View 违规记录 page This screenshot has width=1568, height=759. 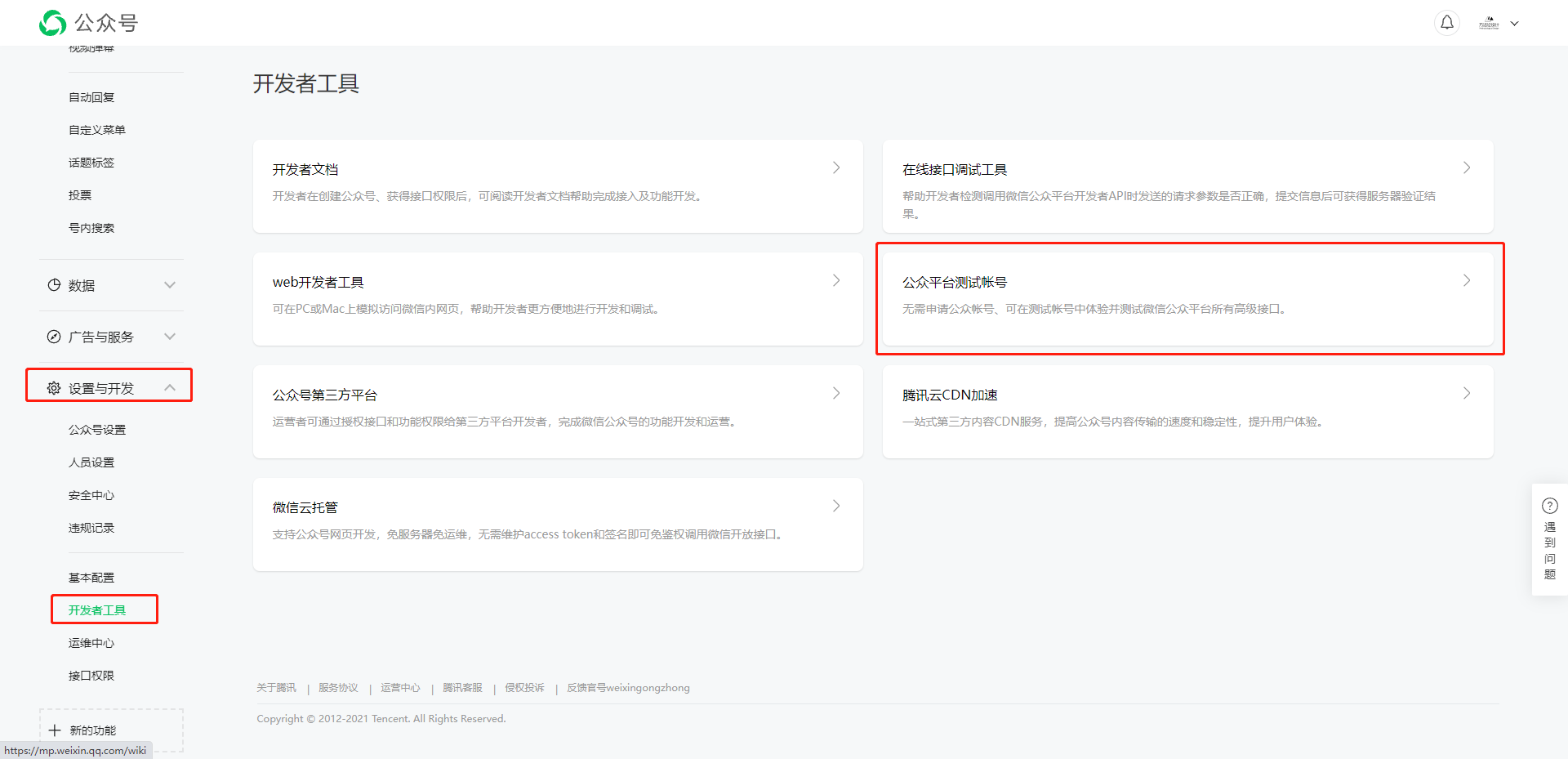91,528
